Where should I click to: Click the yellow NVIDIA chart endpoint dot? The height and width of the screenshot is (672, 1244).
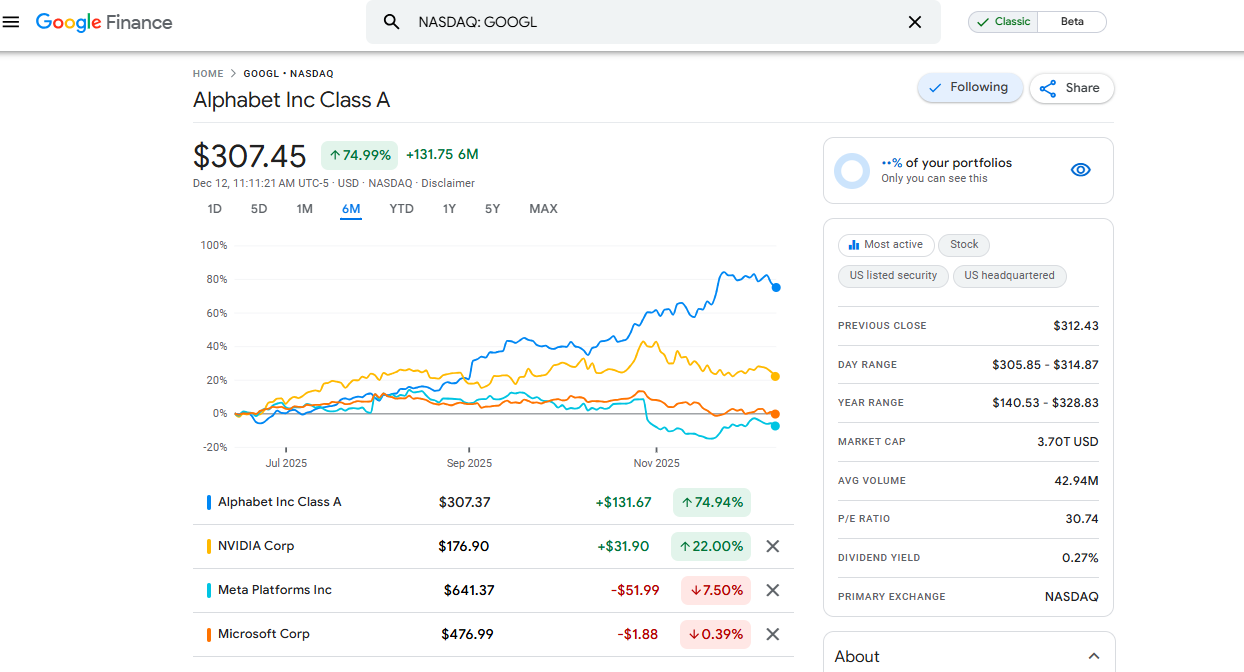pyautogui.click(x=776, y=377)
